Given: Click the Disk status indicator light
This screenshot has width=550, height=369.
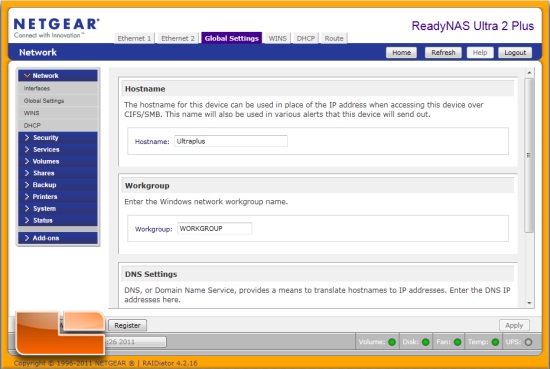Looking at the screenshot, I should click(x=425, y=342).
